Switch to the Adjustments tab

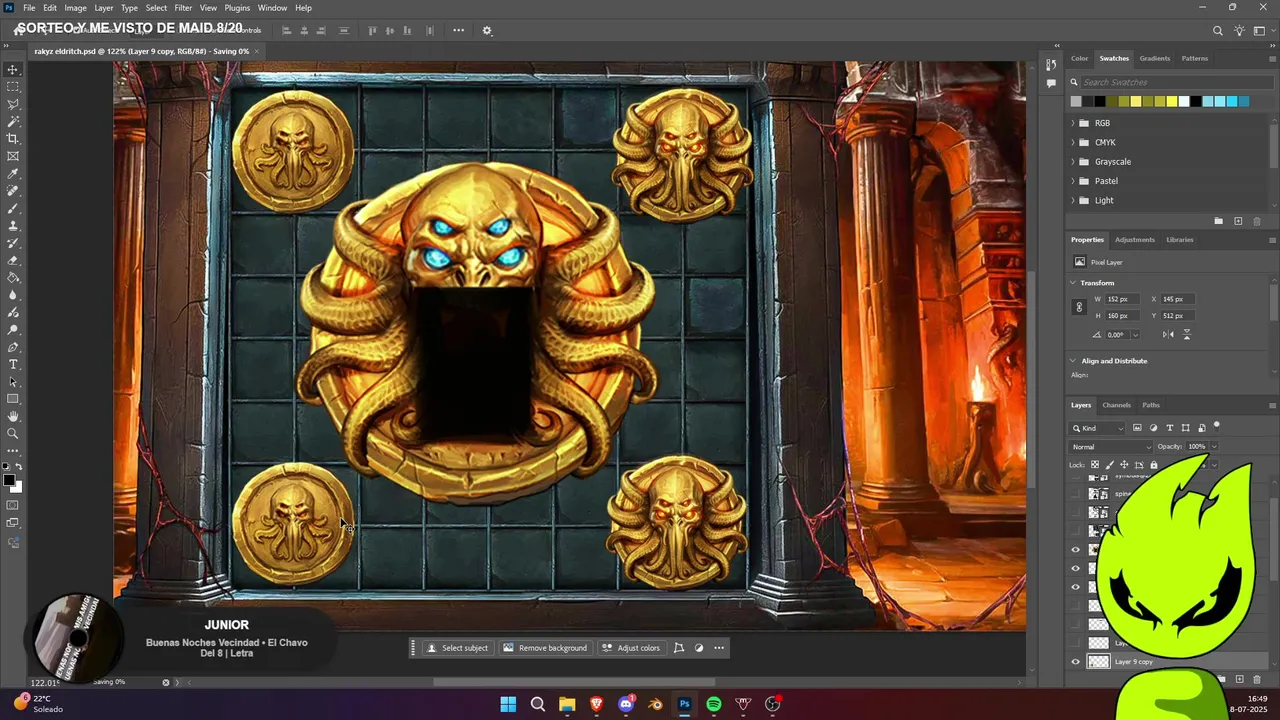point(1135,240)
